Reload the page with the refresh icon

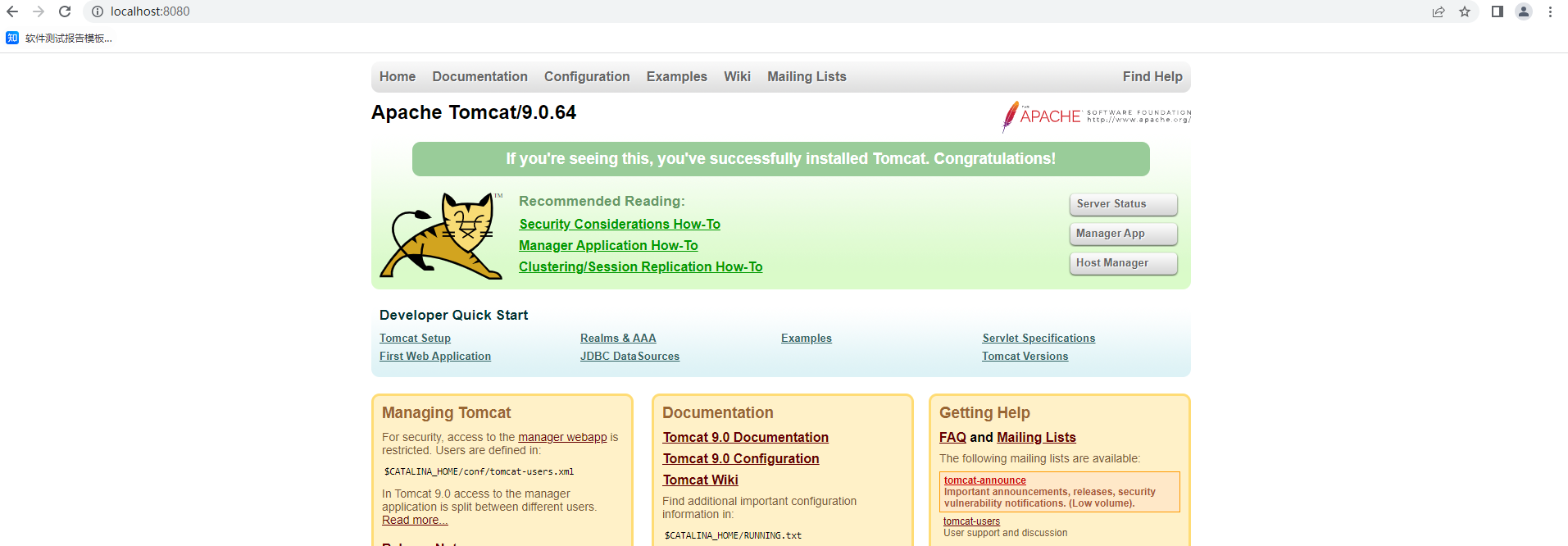coord(65,11)
